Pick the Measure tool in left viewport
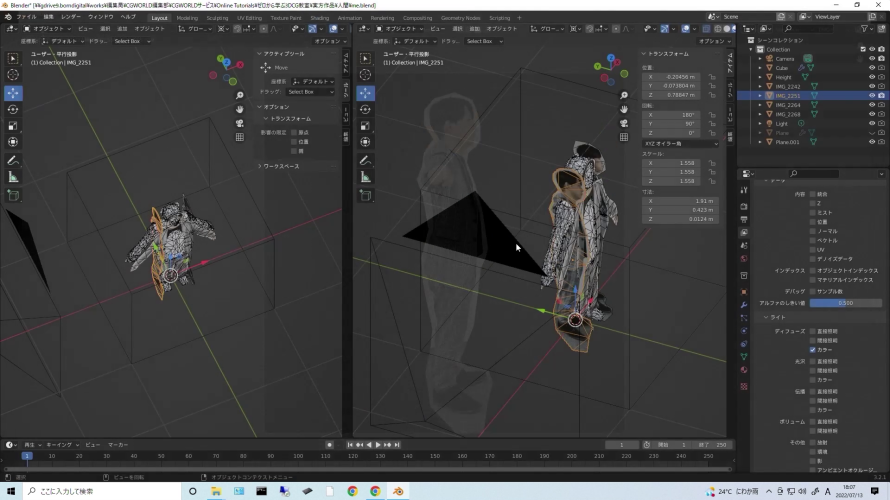The image size is (890, 500). tap(13, 177)
